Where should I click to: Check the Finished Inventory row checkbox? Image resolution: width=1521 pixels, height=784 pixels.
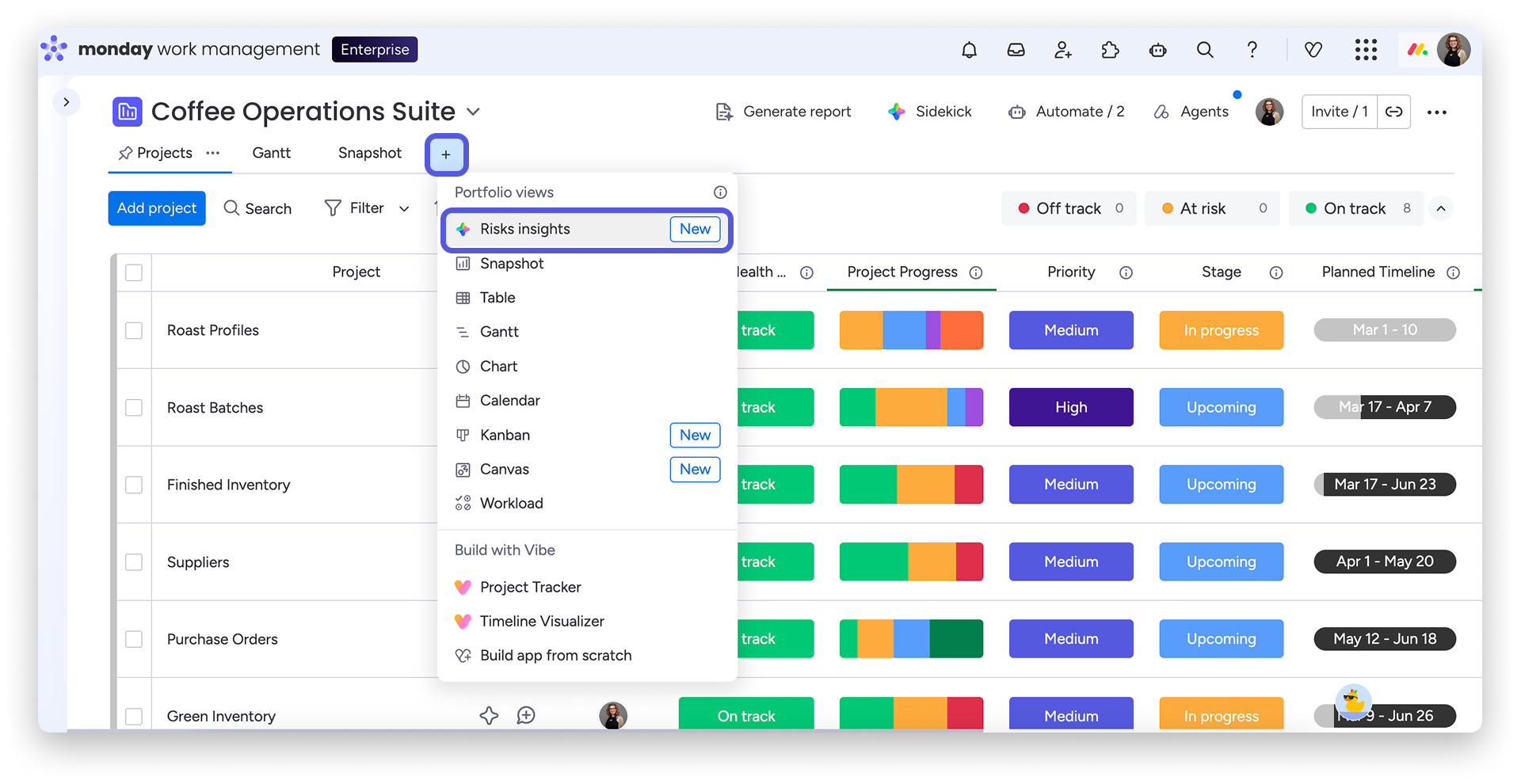pos(134,485)
